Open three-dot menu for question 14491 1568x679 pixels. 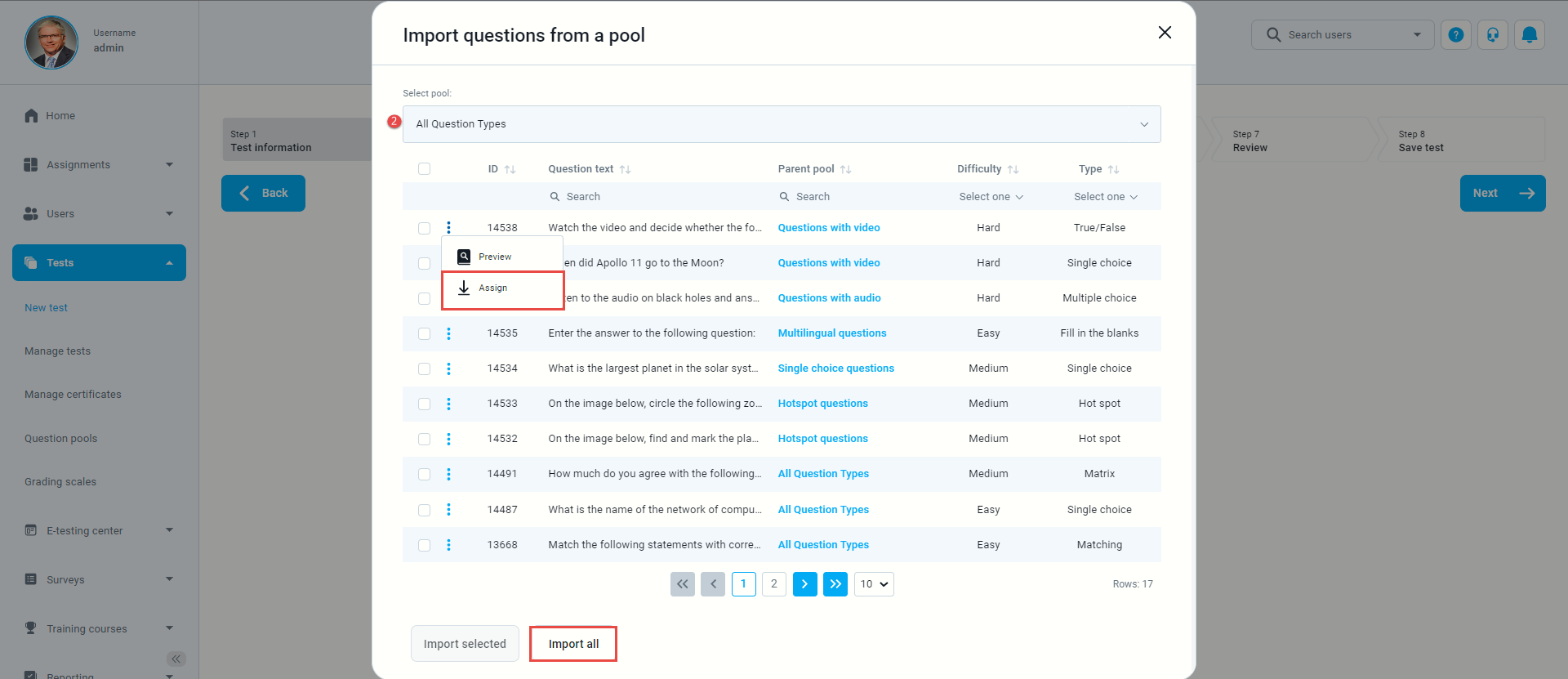click(x=448, y=474)
